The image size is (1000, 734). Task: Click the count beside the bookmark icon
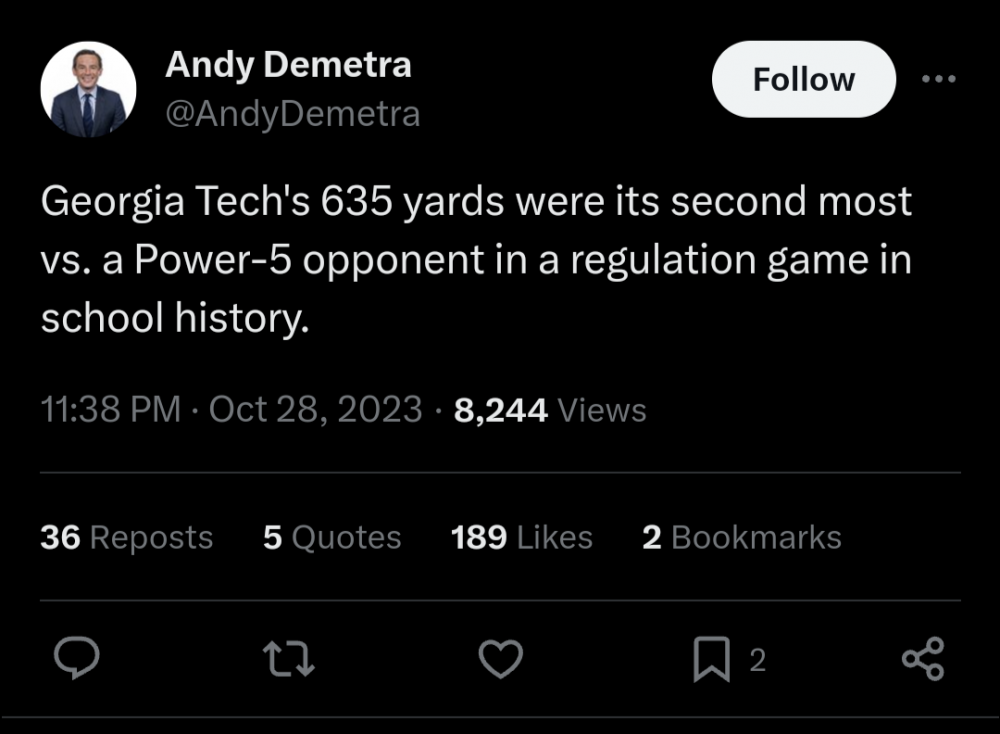pyautogui.click(x=757, y=660)
